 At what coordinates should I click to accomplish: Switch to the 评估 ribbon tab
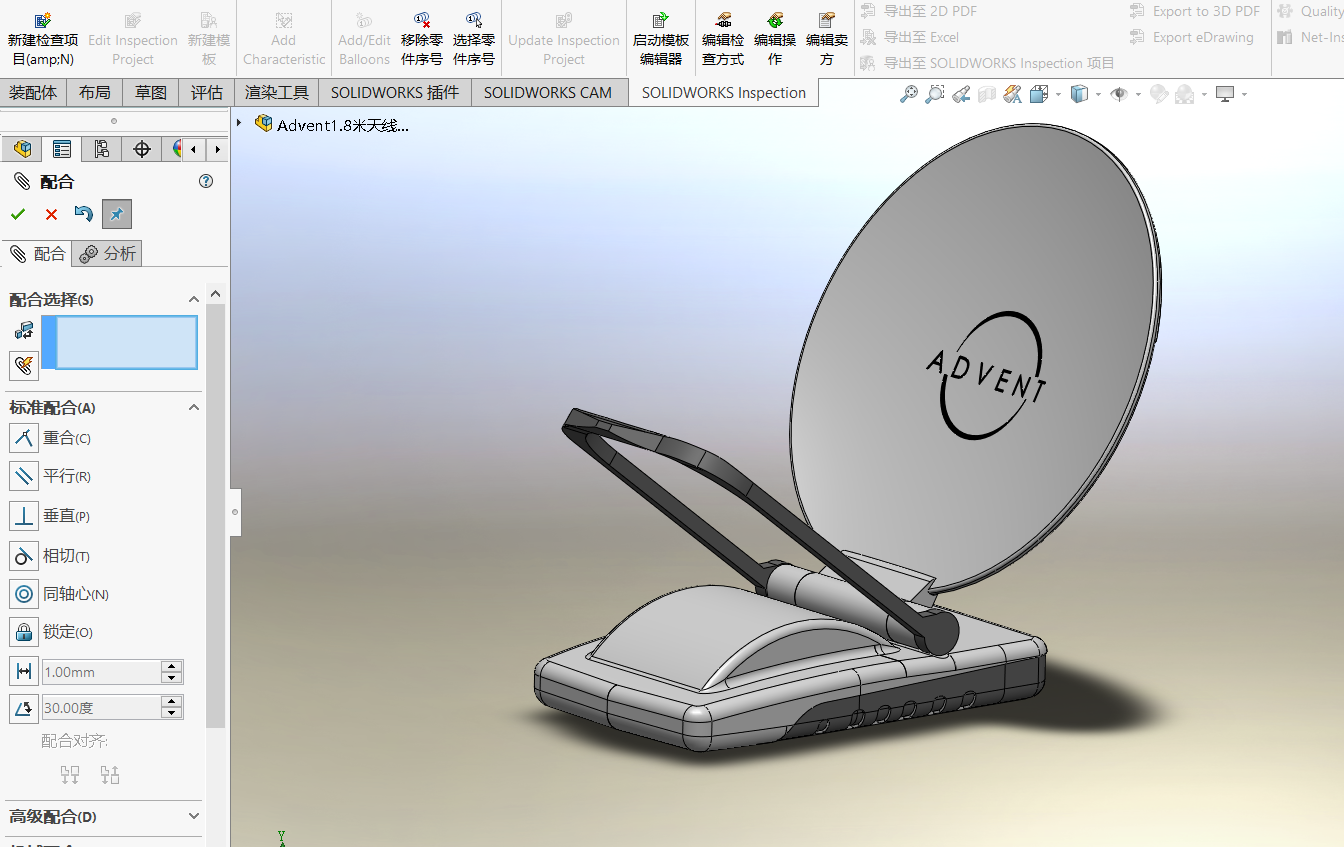(x=207, y=93)
